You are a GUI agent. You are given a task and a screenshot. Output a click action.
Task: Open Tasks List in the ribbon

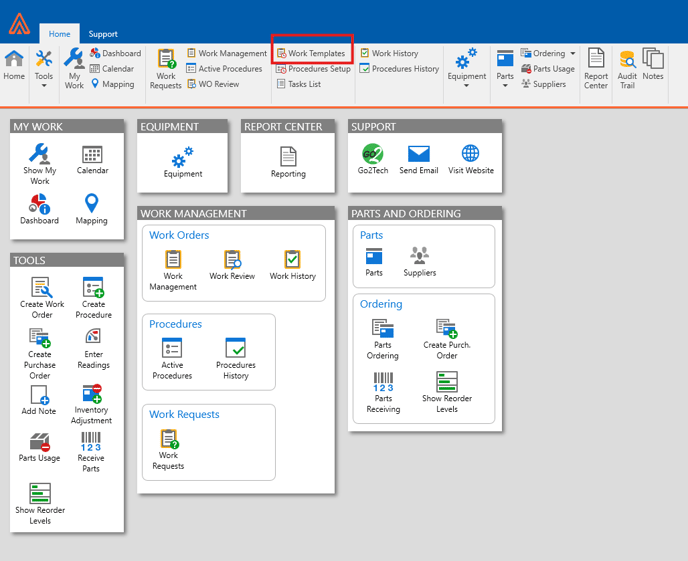pos(299,84)
